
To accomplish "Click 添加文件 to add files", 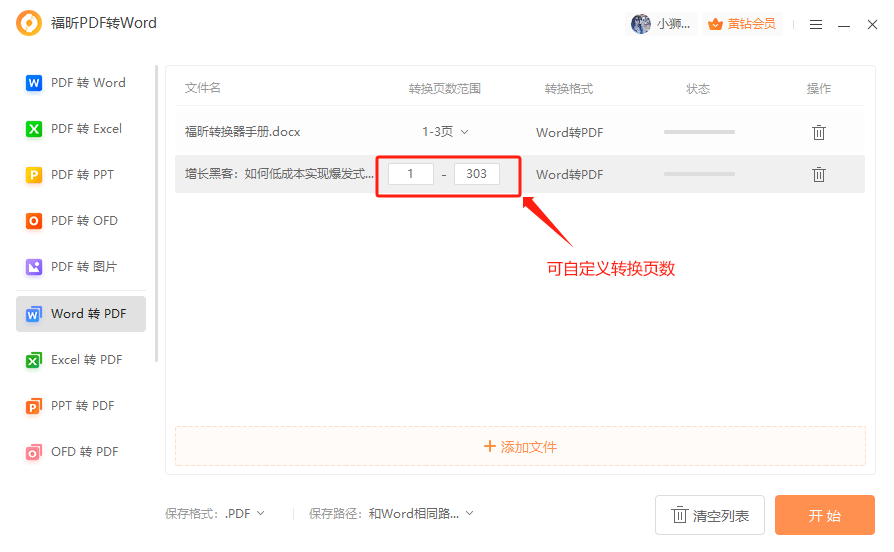I will tap(520, 447).
